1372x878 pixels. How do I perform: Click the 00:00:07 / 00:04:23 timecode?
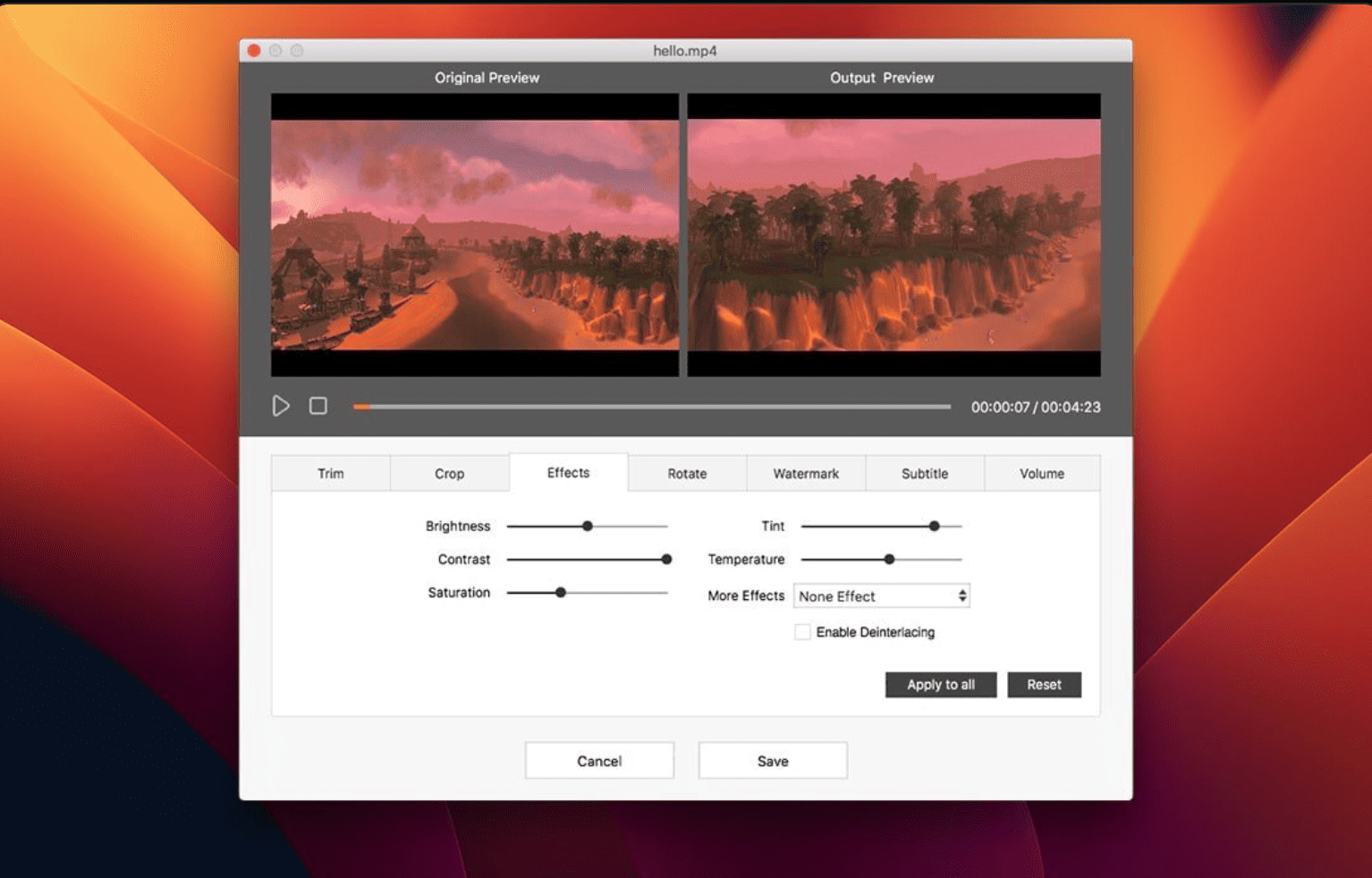pos(1036,407)
